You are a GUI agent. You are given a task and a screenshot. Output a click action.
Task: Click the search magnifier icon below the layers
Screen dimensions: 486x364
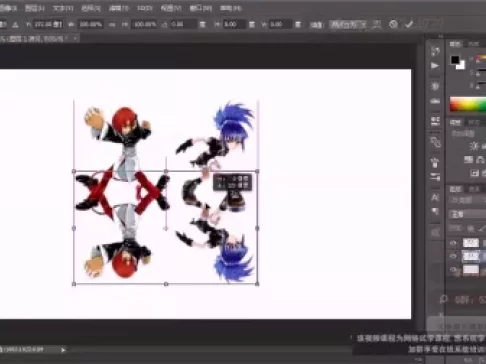click(443, 299)
